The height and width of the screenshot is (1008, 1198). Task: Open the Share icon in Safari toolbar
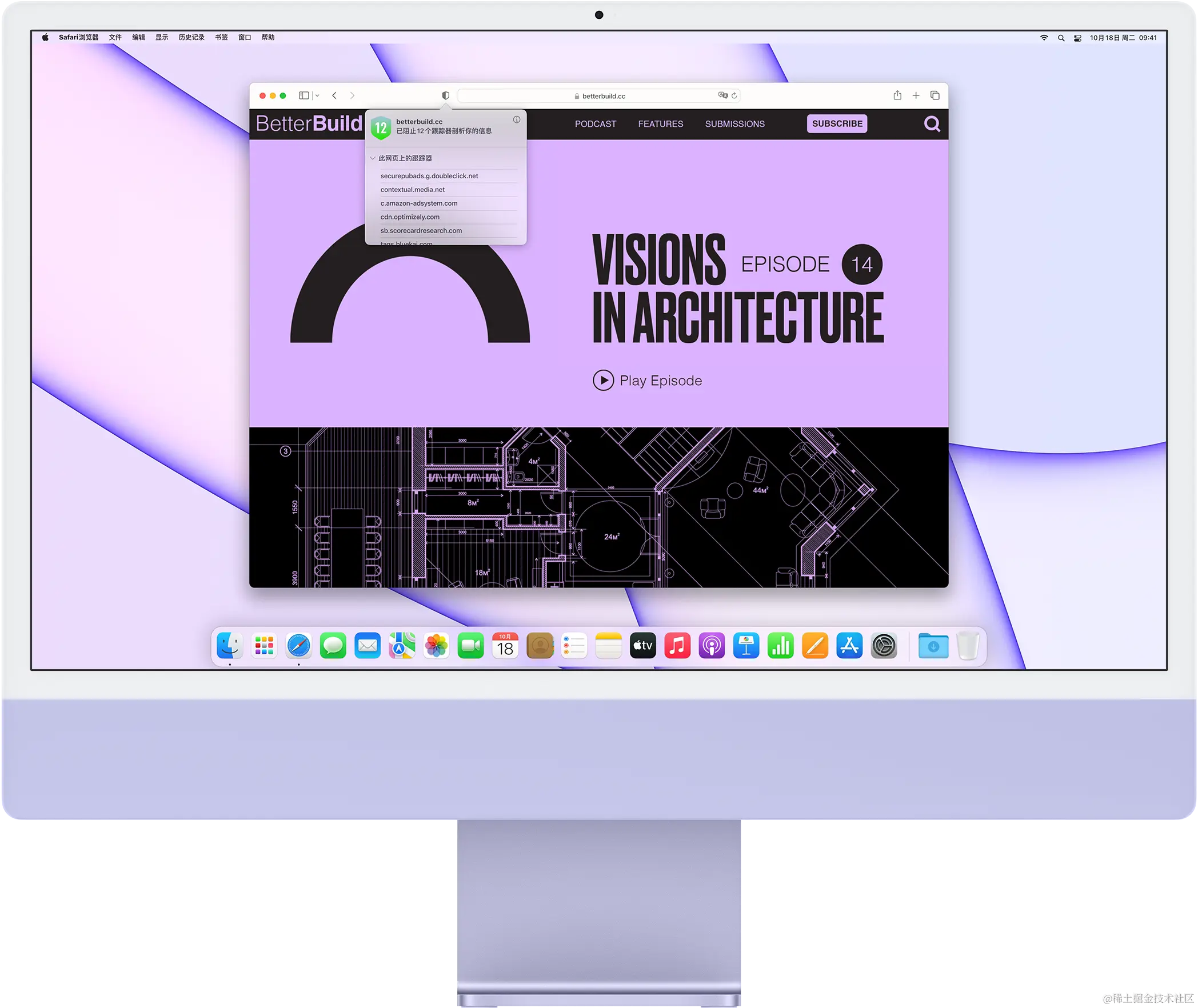tap(897, 95)
